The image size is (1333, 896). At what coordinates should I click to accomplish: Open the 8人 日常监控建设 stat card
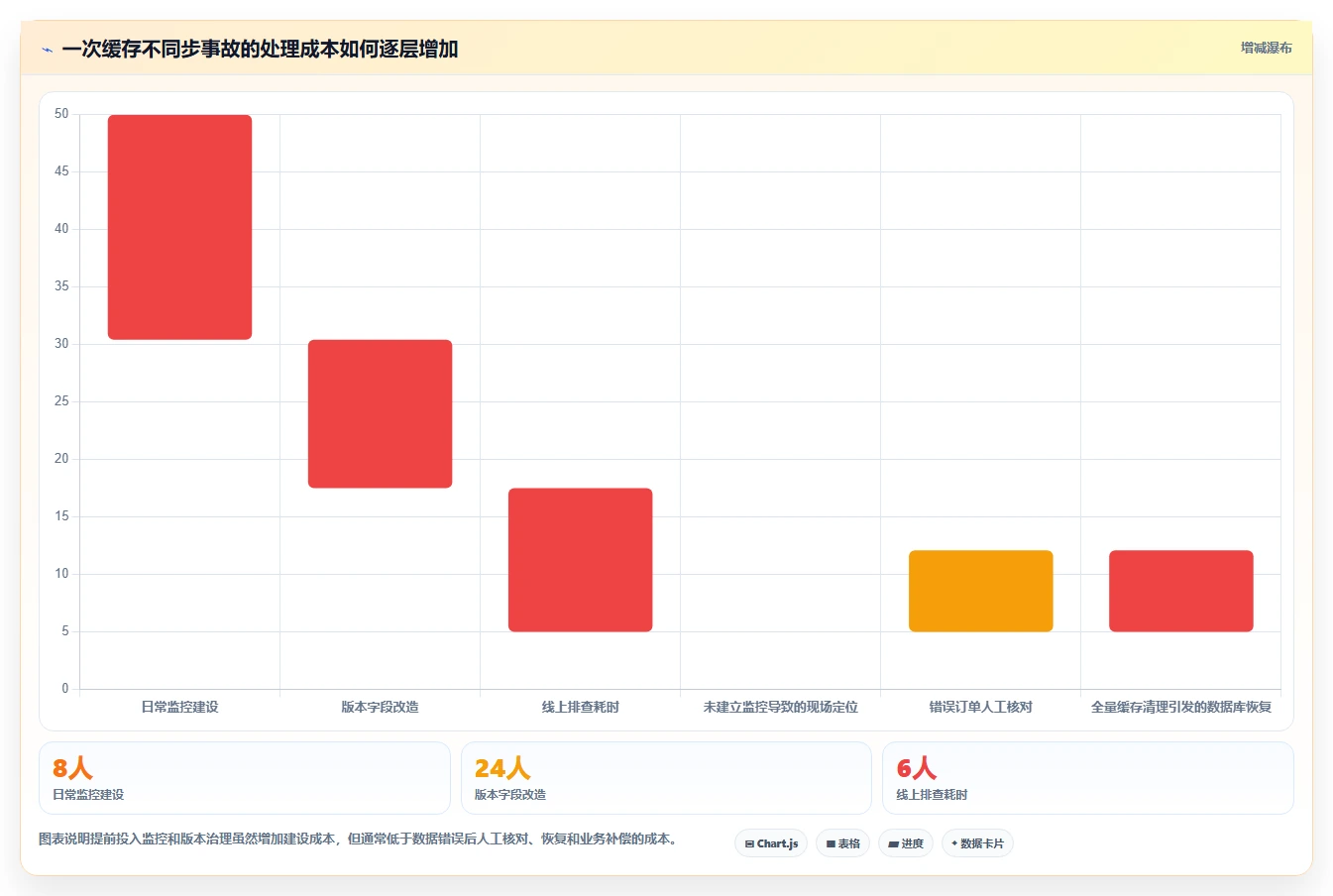coord(244,778)
